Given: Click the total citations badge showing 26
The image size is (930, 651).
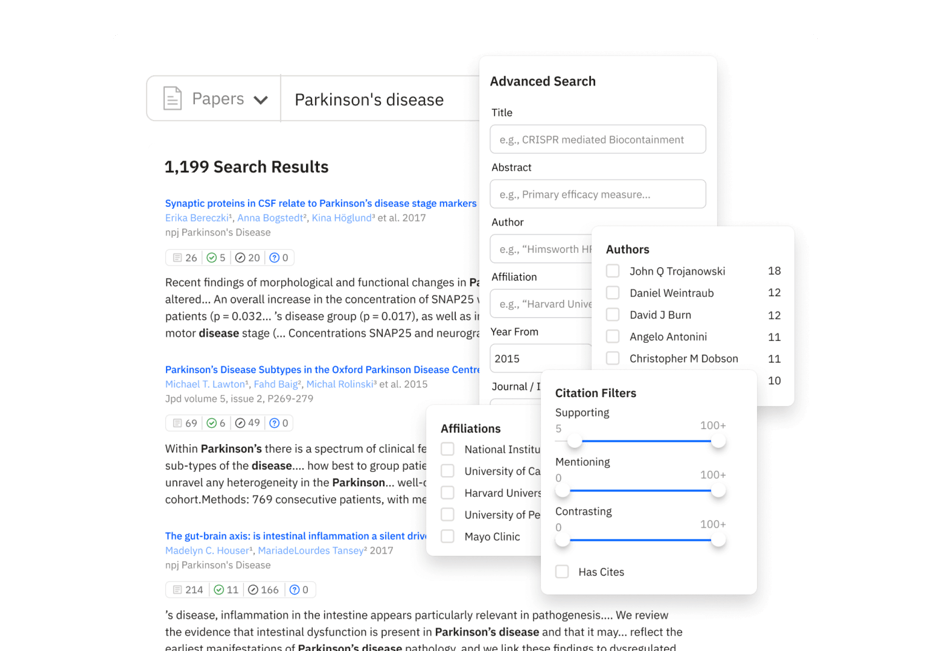Looking at the screenshot, I should click(183, 257).
